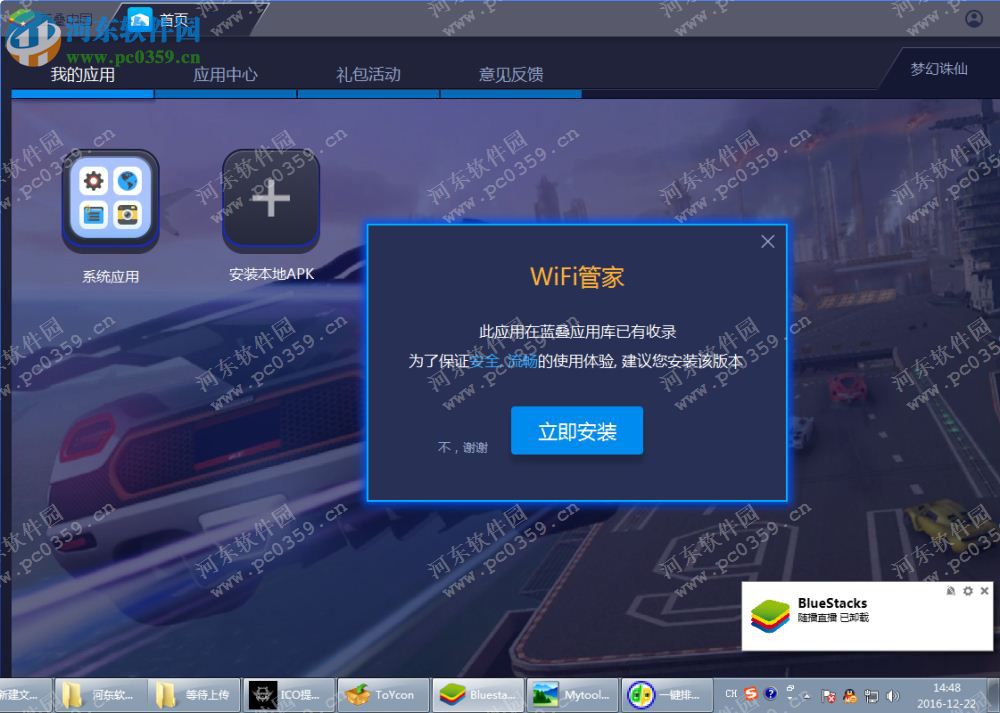Open the 礼包活动 tab

(x=367, y=74)
